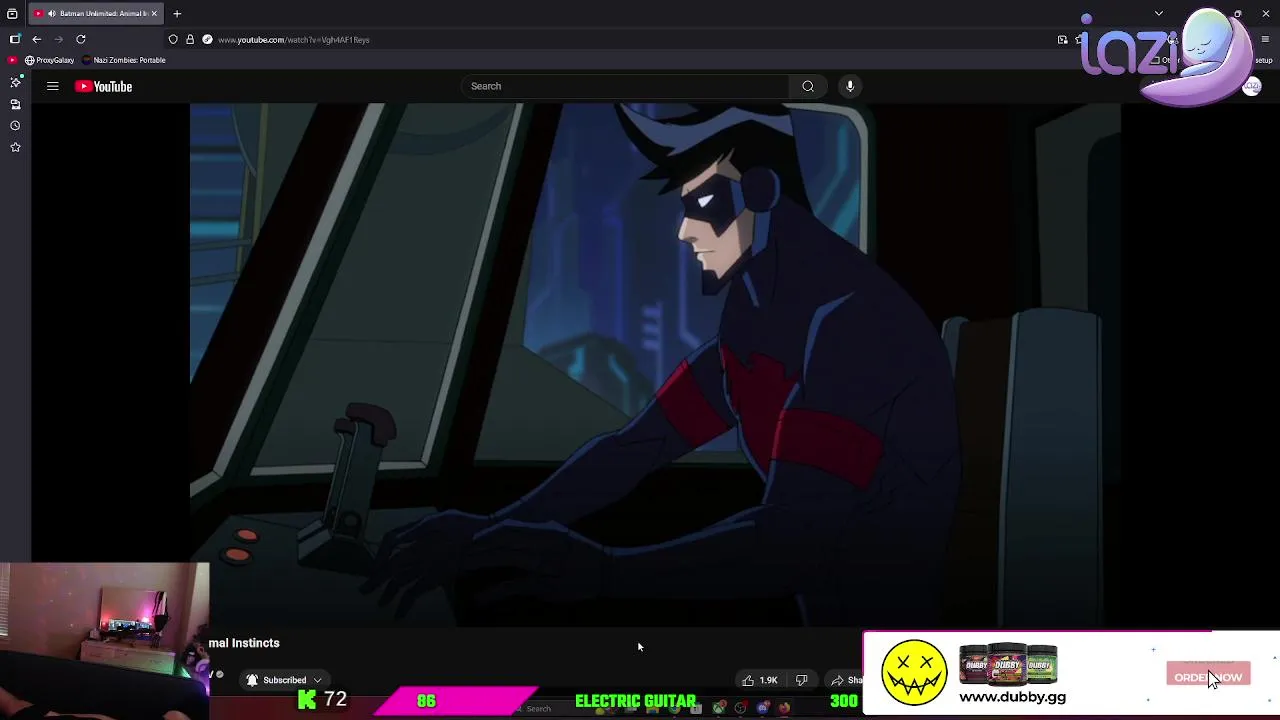Image resolution: width=1280 pixels, height=720 pixels.
Task: Toggle the browser sidebar panel icon
Action: (14, 39)
